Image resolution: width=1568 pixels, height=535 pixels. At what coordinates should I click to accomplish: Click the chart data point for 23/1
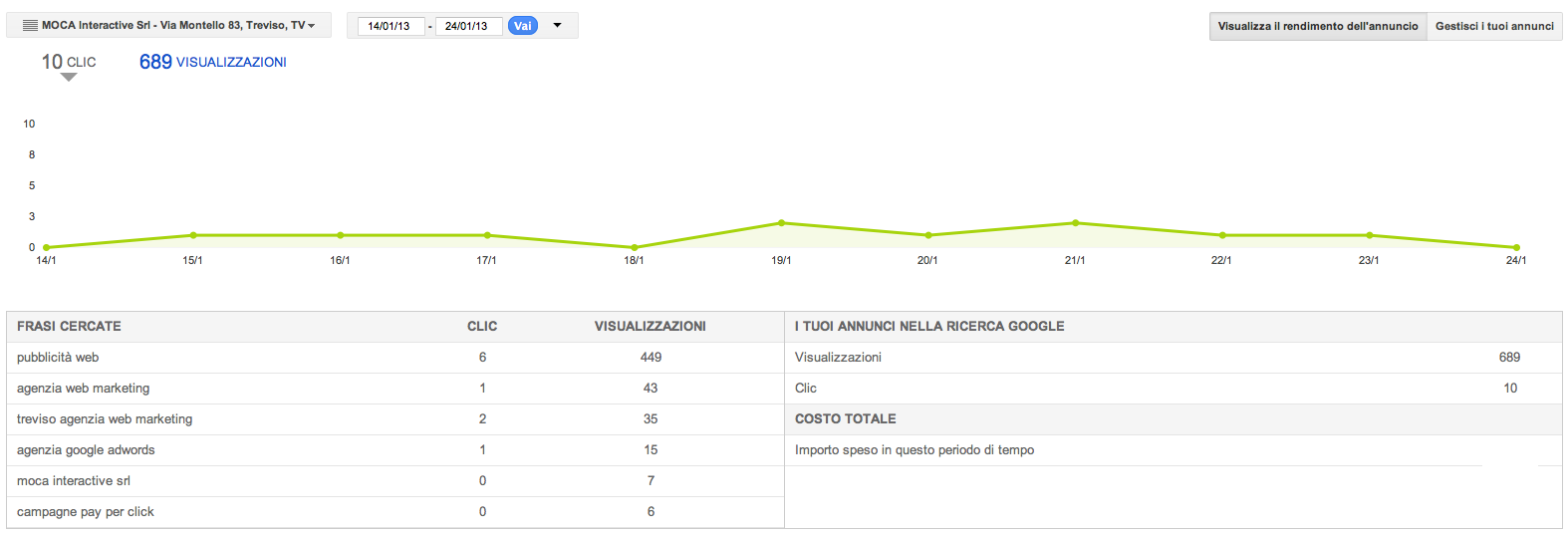[1370, 235]
